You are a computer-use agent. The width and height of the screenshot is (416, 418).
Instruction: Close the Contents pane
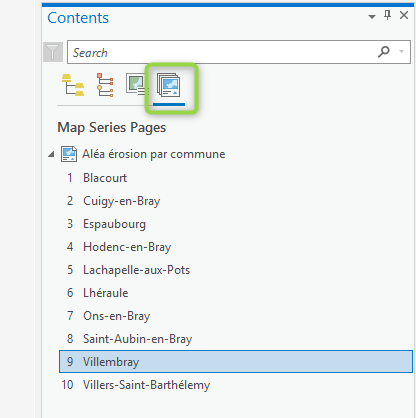pos(404,15)
